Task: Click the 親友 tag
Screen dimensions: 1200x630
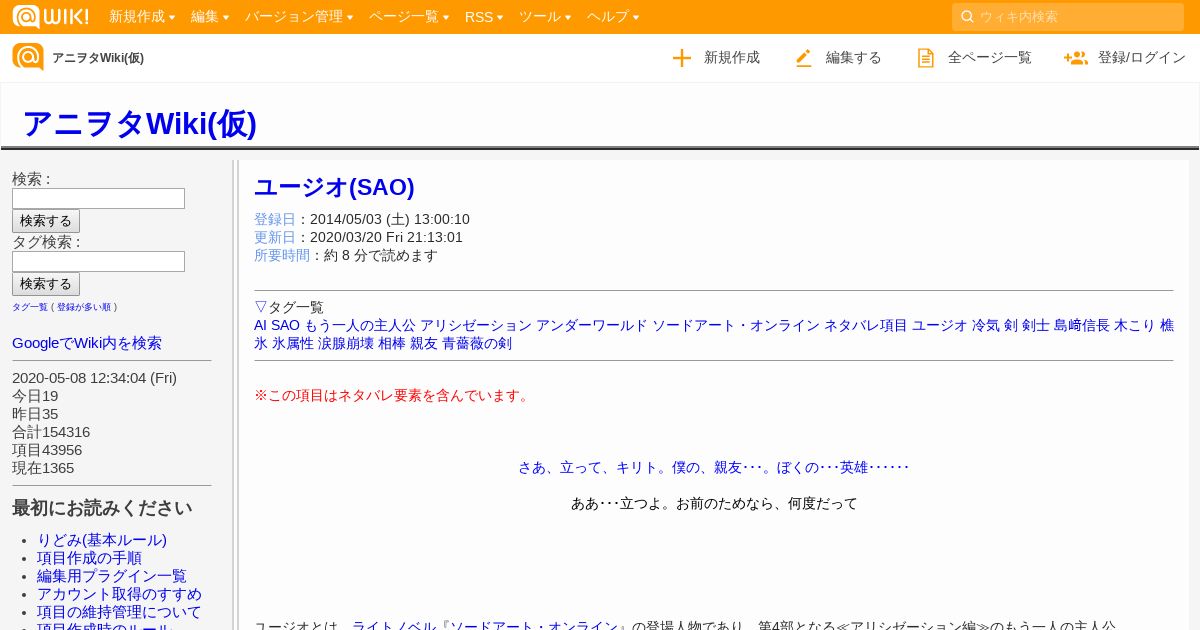Action: point(424,343)
